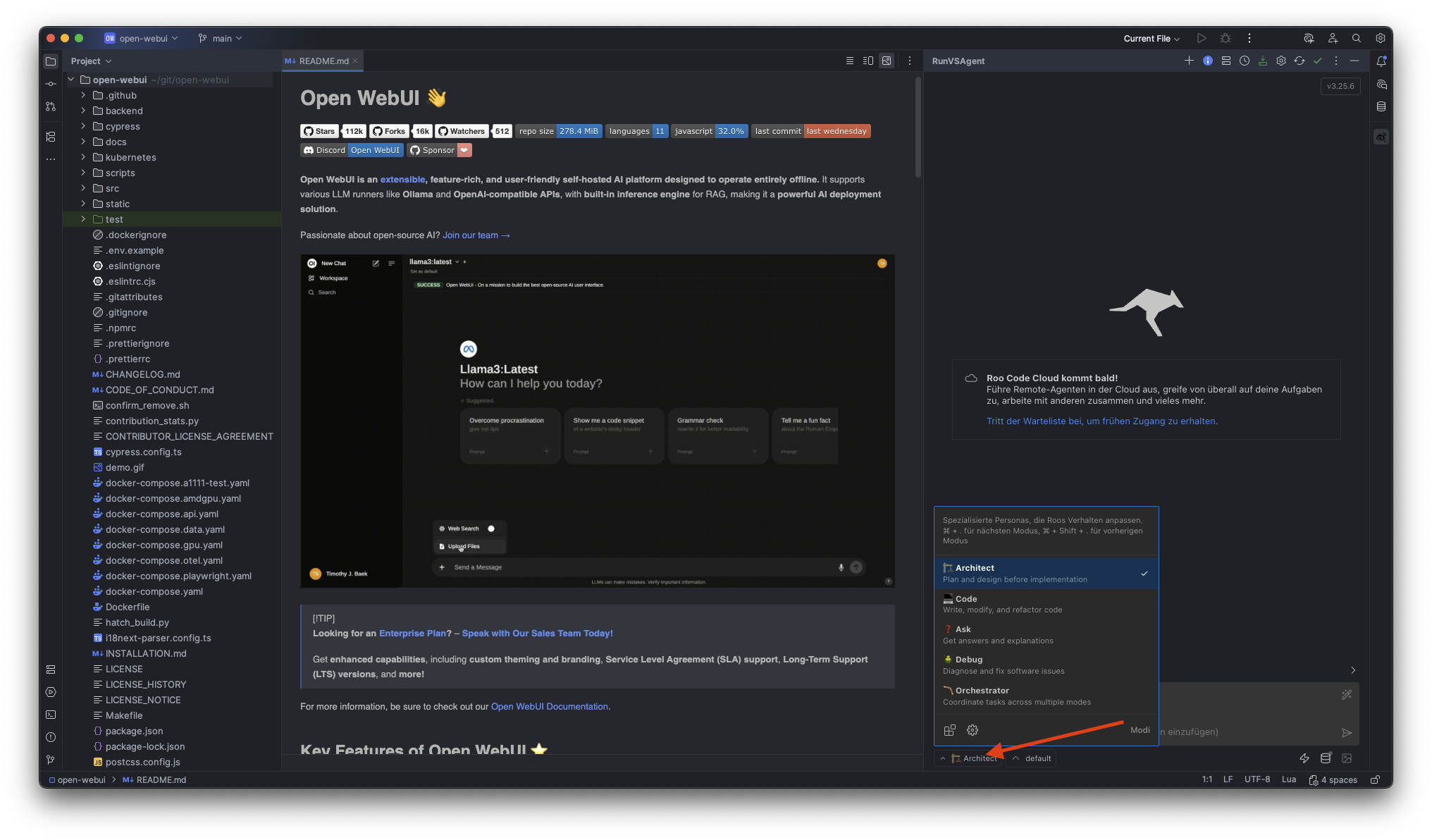Click the green download icon in RunVSAgent toolbar

click(1263, 61)
